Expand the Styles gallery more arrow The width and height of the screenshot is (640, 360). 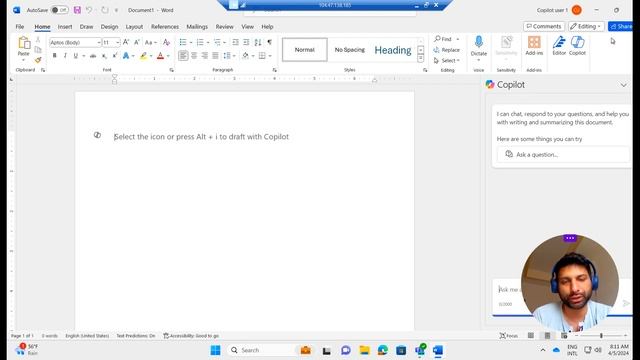(420, 59)
